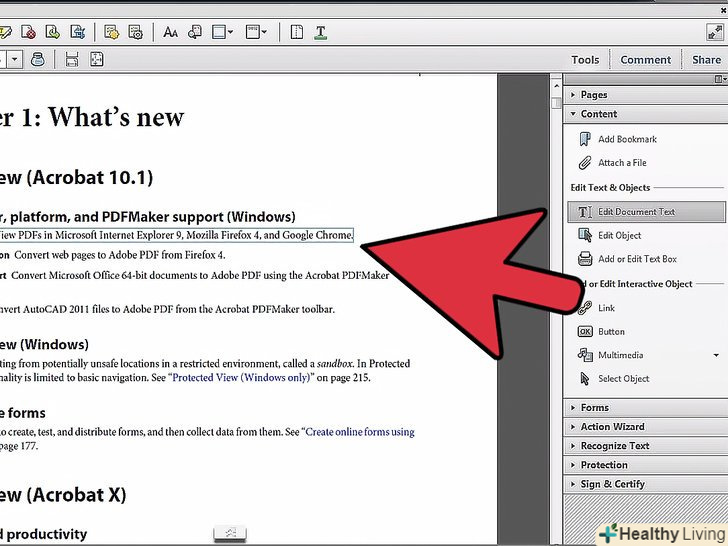Open the Protected View (Windows only) link
The image size is (728, 546).
pos(241,377)
